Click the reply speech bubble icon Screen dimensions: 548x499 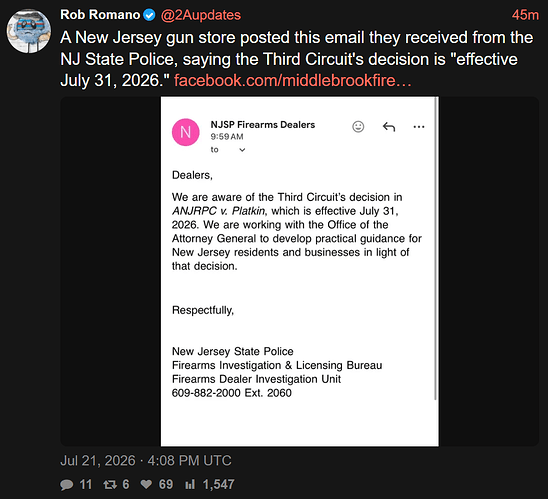tap(66, 485)
